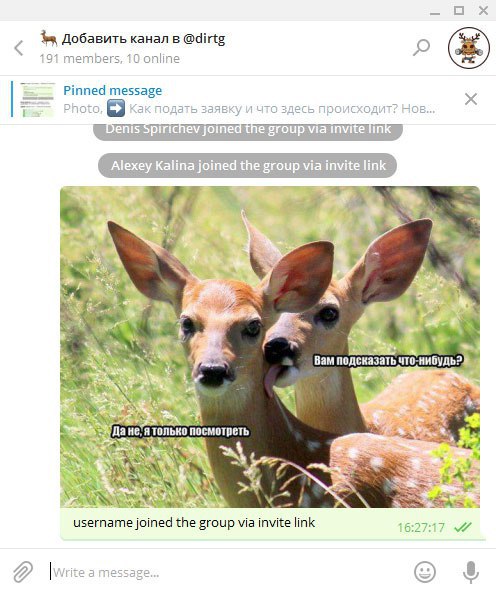Hide the pinned message with X
This screenshot has width=496, height=595.
tap(471, 99)
